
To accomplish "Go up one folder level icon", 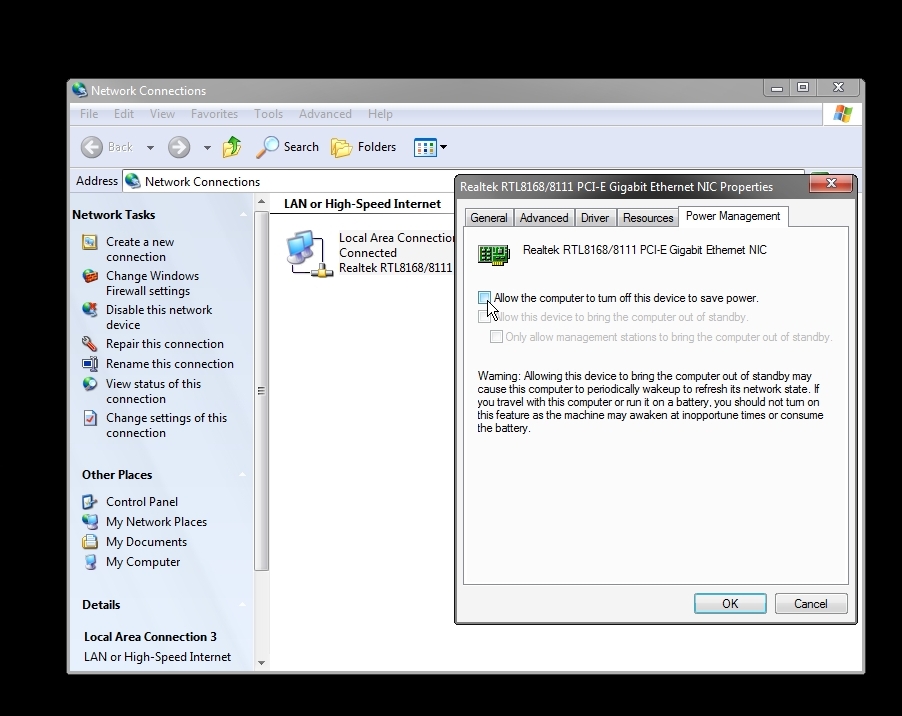I will [x=232, y=147].
